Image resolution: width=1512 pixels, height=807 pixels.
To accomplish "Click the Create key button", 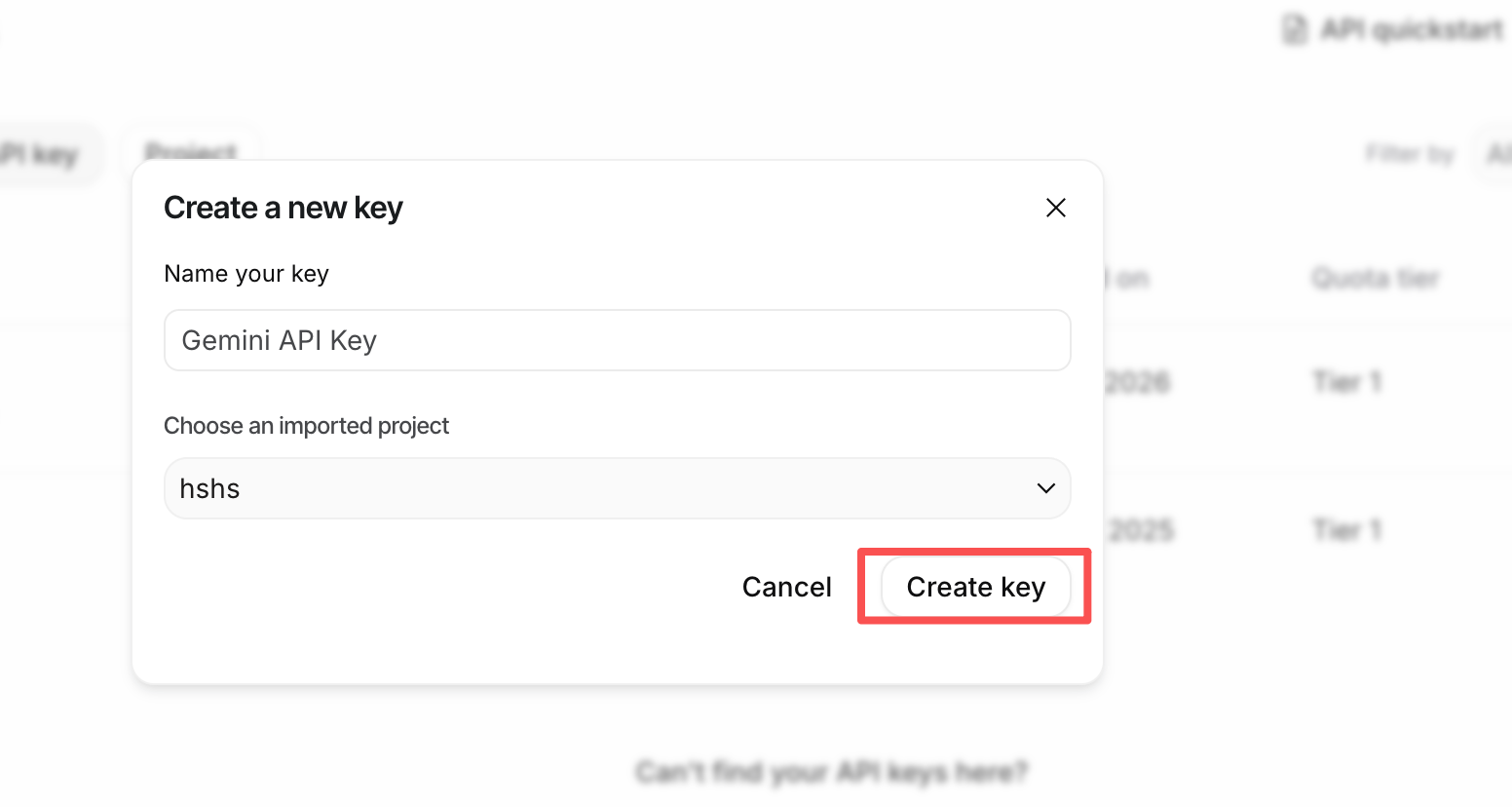I will [x=975, y=587].
